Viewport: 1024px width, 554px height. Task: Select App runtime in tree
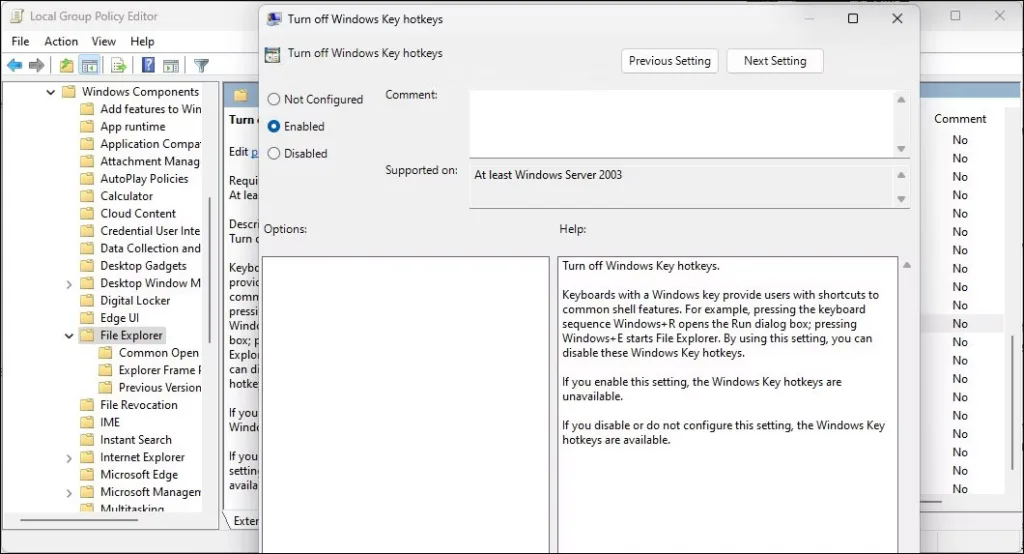pos(133,127)
